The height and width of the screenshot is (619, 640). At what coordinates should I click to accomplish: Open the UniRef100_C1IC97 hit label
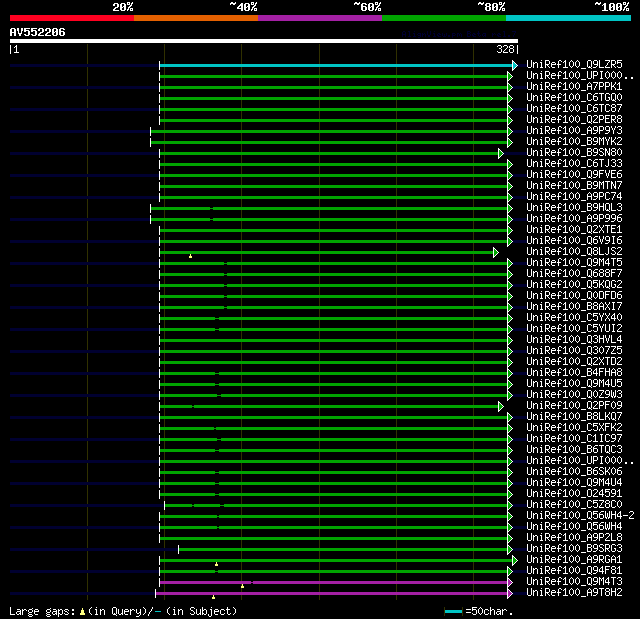574,439
